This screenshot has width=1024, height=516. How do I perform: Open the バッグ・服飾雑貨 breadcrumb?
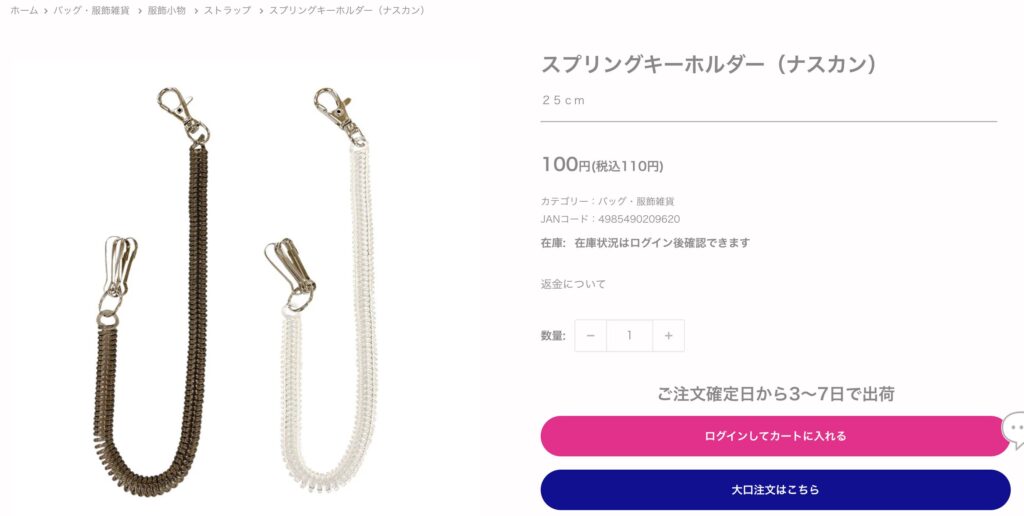point(91,10)
